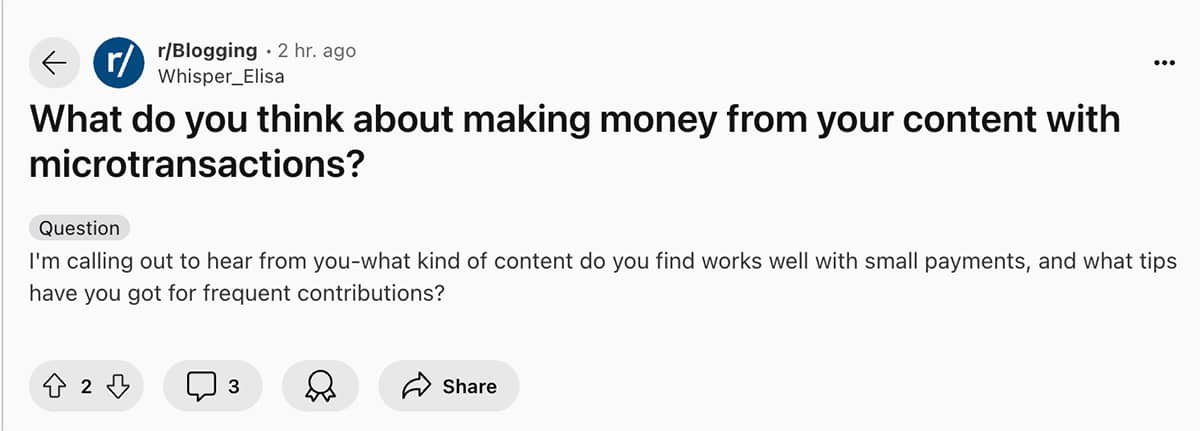Screen dimensions: 1200x431
Task: Open the three-dot post options menu
Action: [1163, 63]
